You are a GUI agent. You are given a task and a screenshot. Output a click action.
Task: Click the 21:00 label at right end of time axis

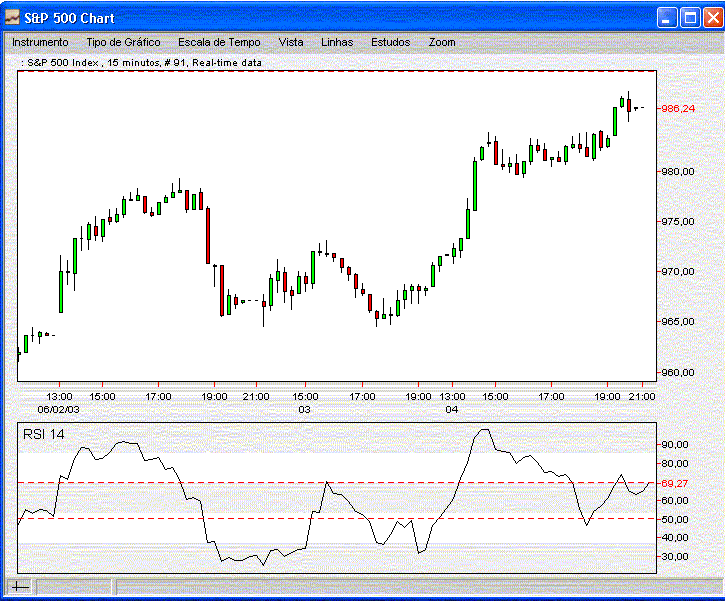point(642,396)
